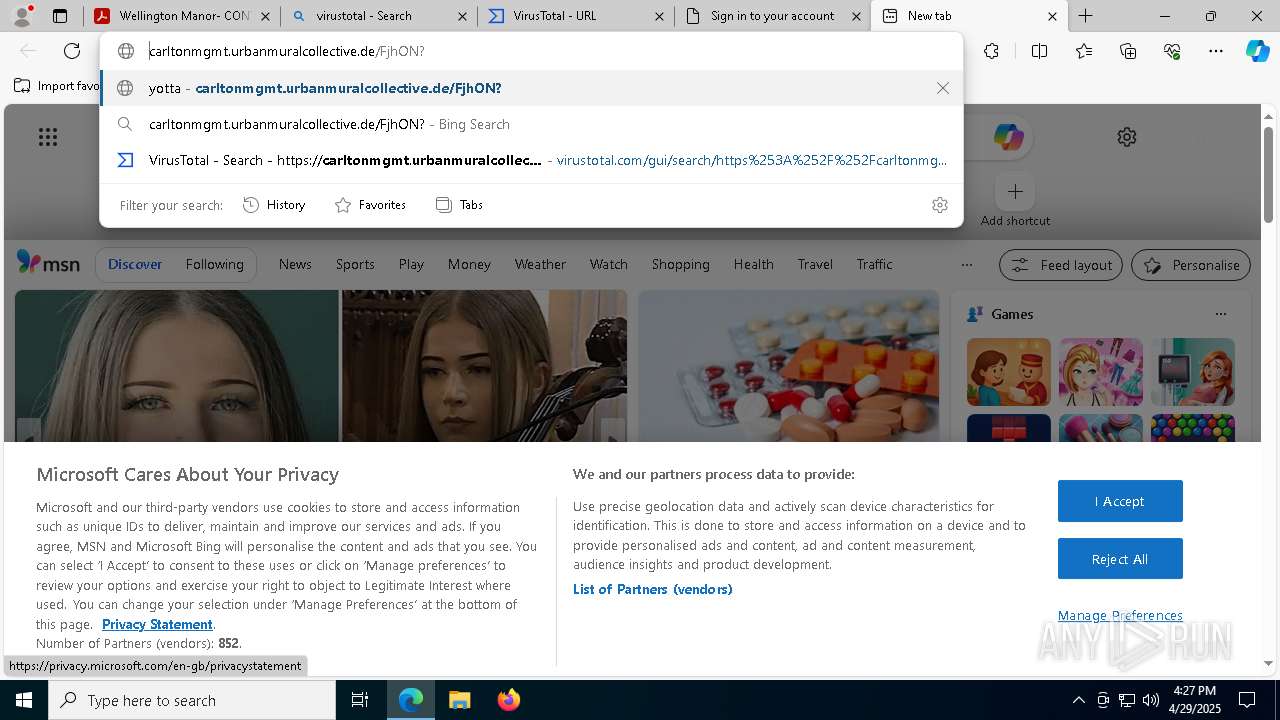Open the Sports category
1280x720 pixels.
355,264
